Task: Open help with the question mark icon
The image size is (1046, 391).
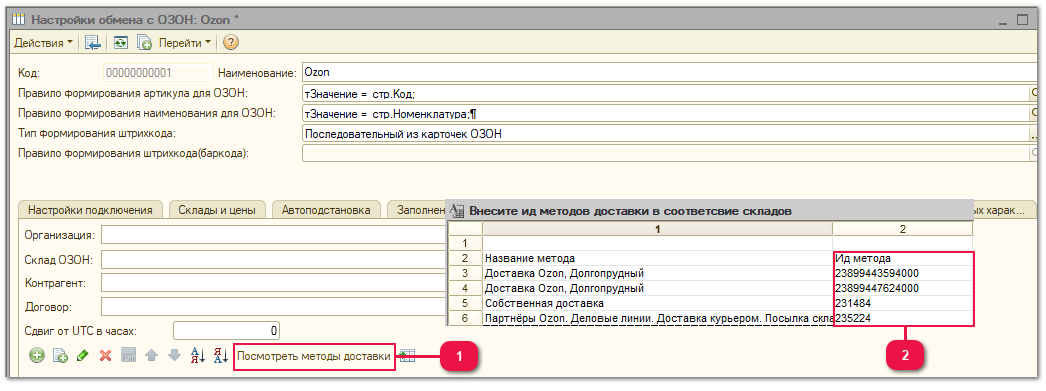Action: (231, 43)
